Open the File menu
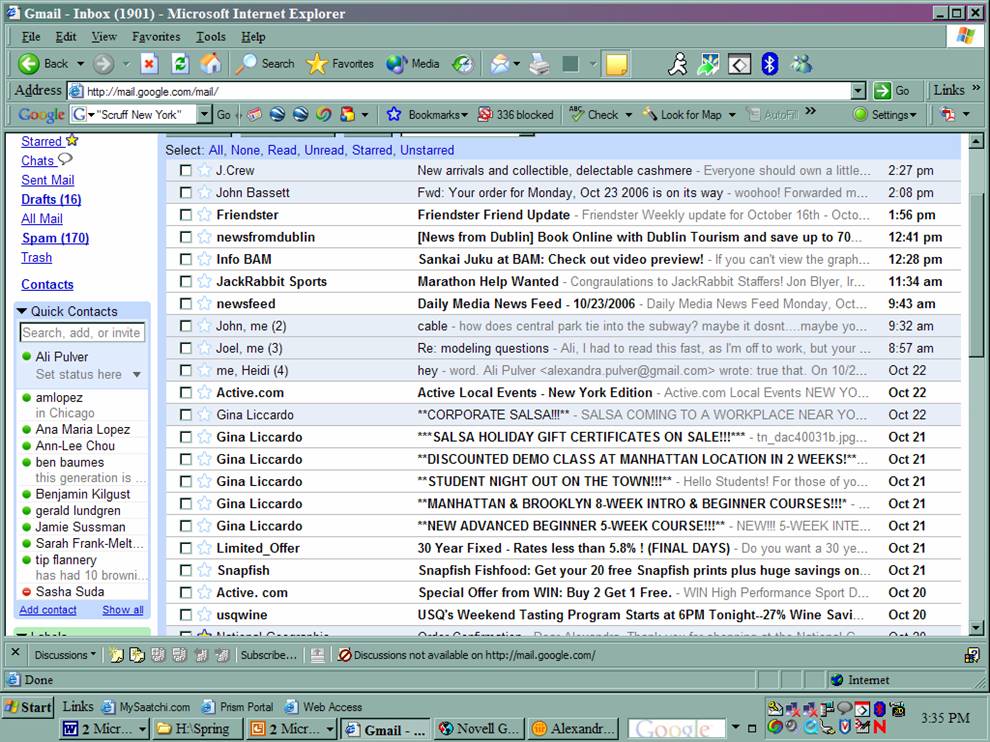 [31, 37]
